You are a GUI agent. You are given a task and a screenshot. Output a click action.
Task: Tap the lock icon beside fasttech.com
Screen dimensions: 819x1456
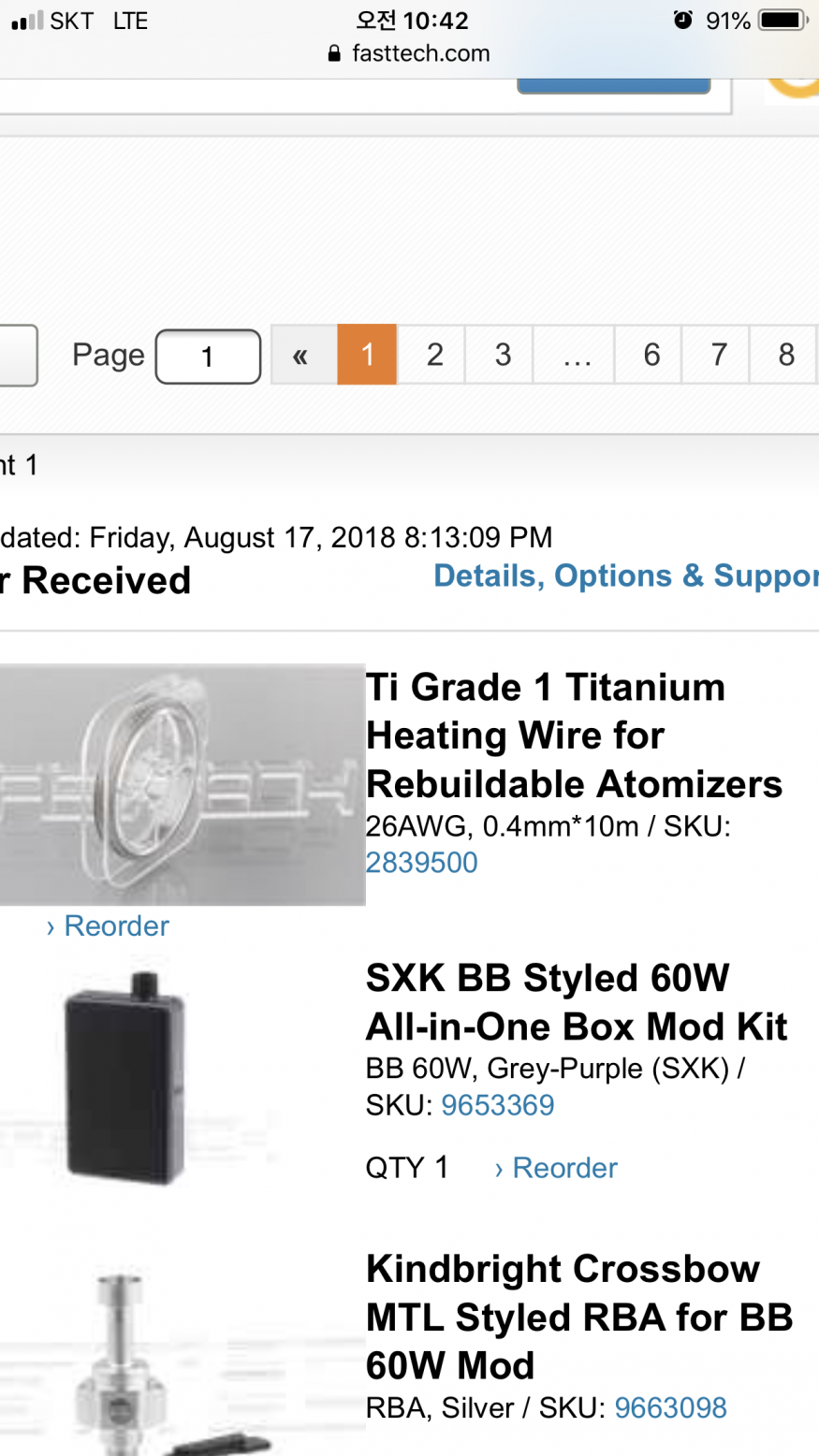[334, 54]
